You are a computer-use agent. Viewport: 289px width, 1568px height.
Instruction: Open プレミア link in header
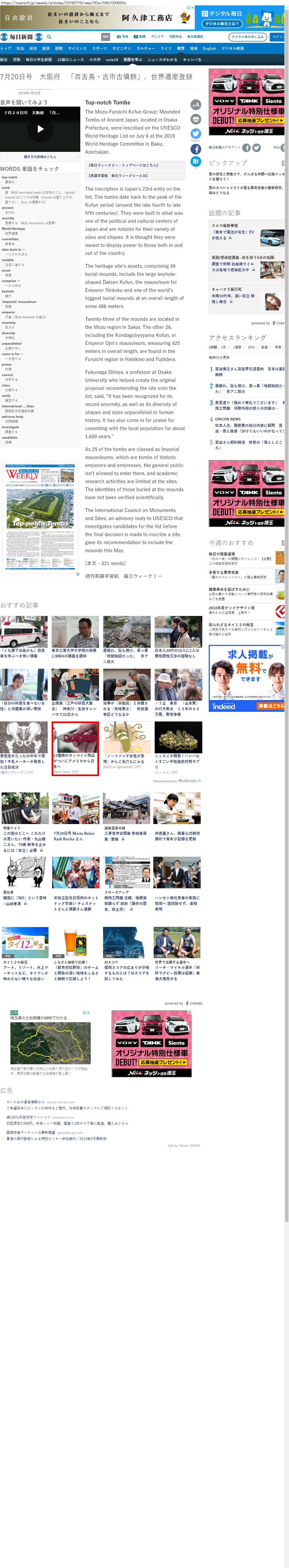coord(157,36)
